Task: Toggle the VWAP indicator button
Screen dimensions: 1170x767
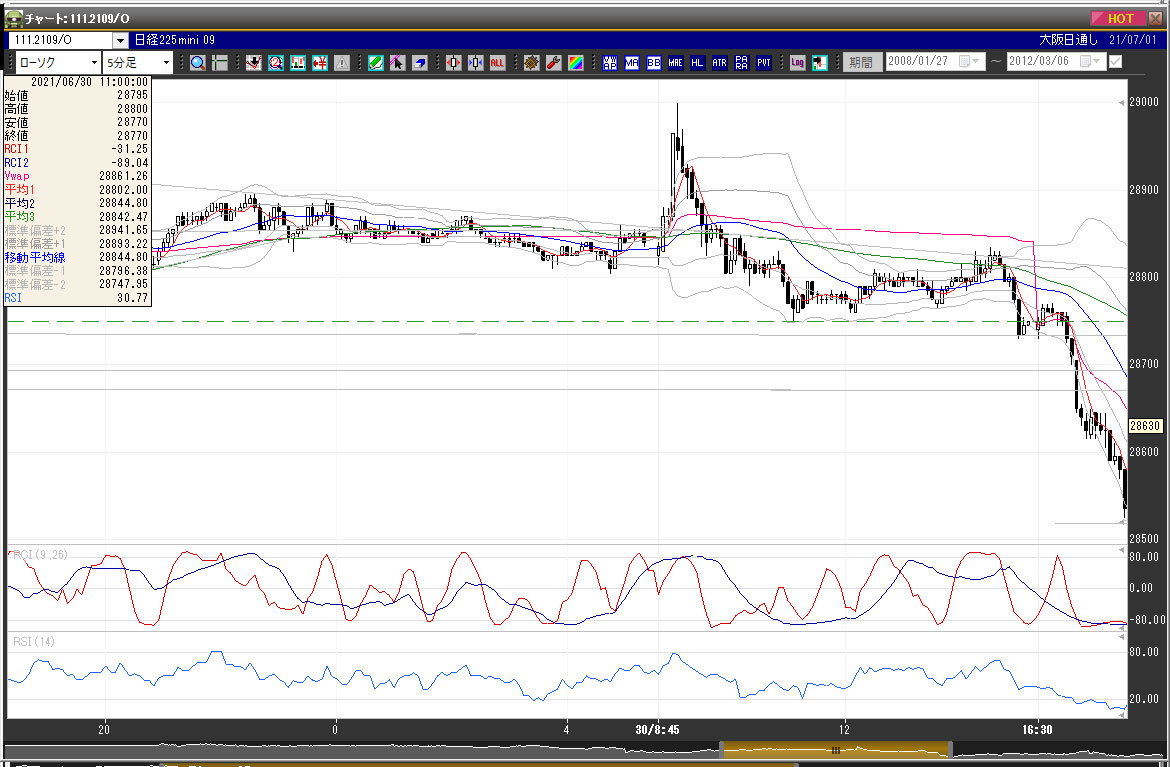Action: tap(610, 63)
